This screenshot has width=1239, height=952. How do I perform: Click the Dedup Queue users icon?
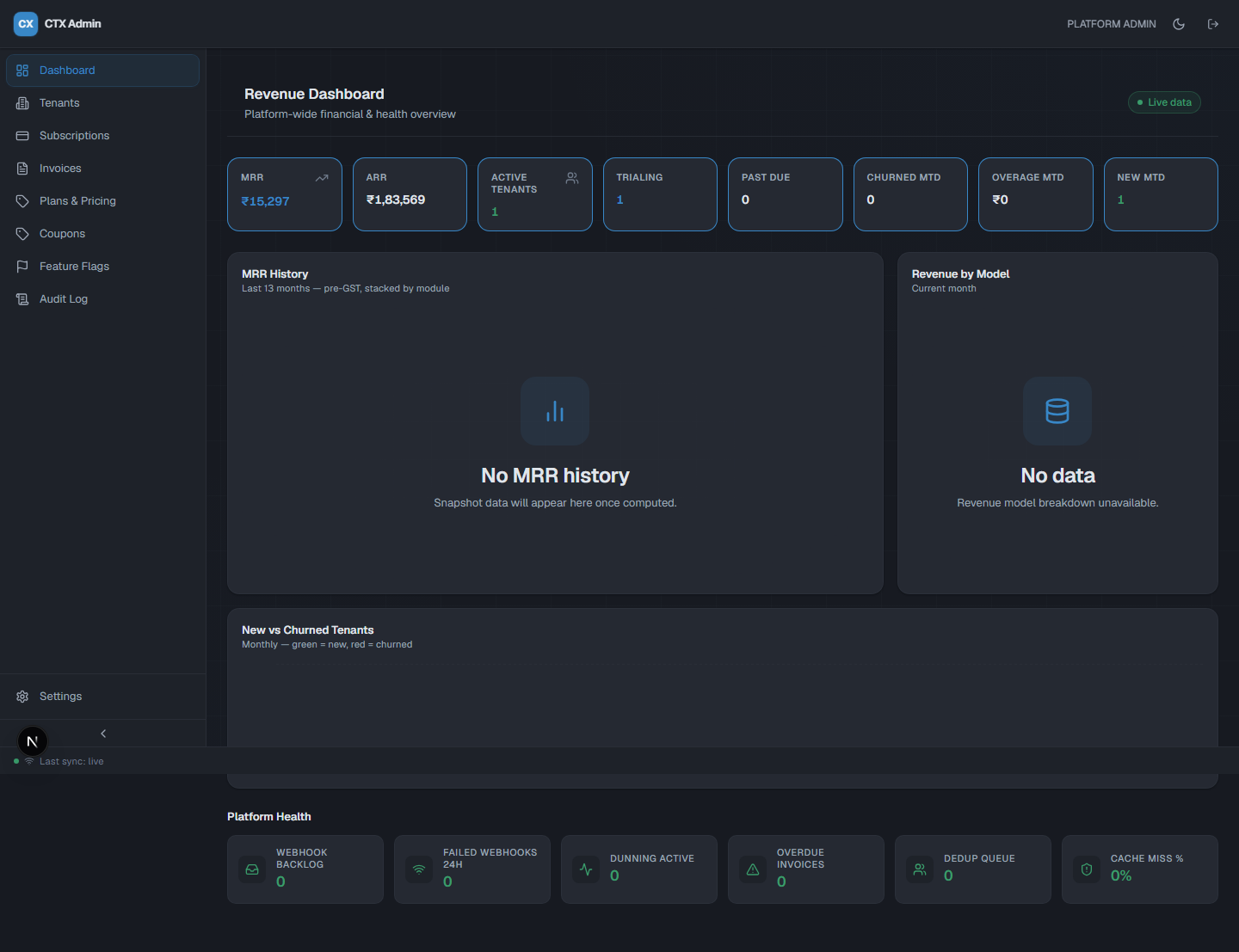point(920,869)
